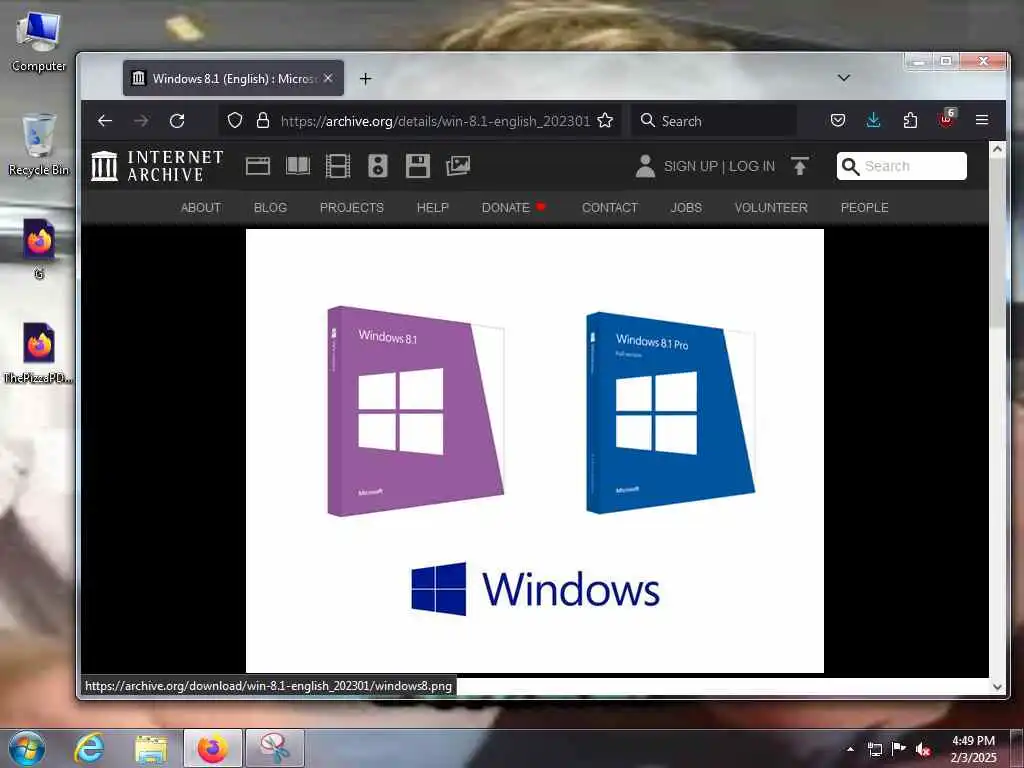1024x768 pixels.
Task: Click the page scrollbar down arrow
Action: [x=997, y=686]
